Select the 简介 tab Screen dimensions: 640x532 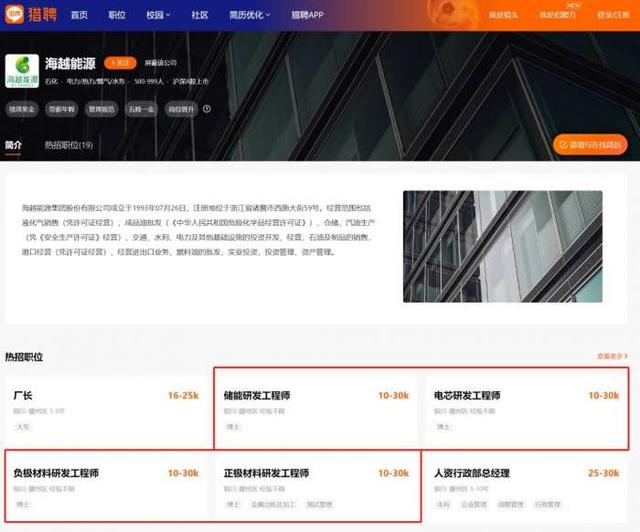click(x=14, y=145)
